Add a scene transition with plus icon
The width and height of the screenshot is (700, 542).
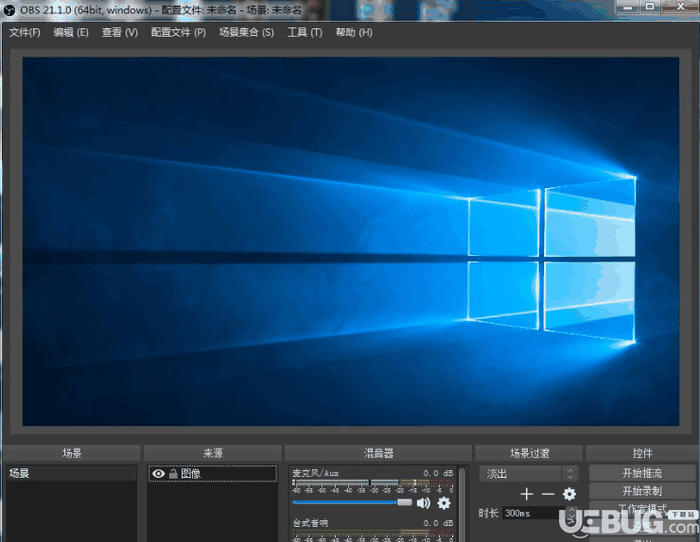pyautogui.click(x=527, y=494)
